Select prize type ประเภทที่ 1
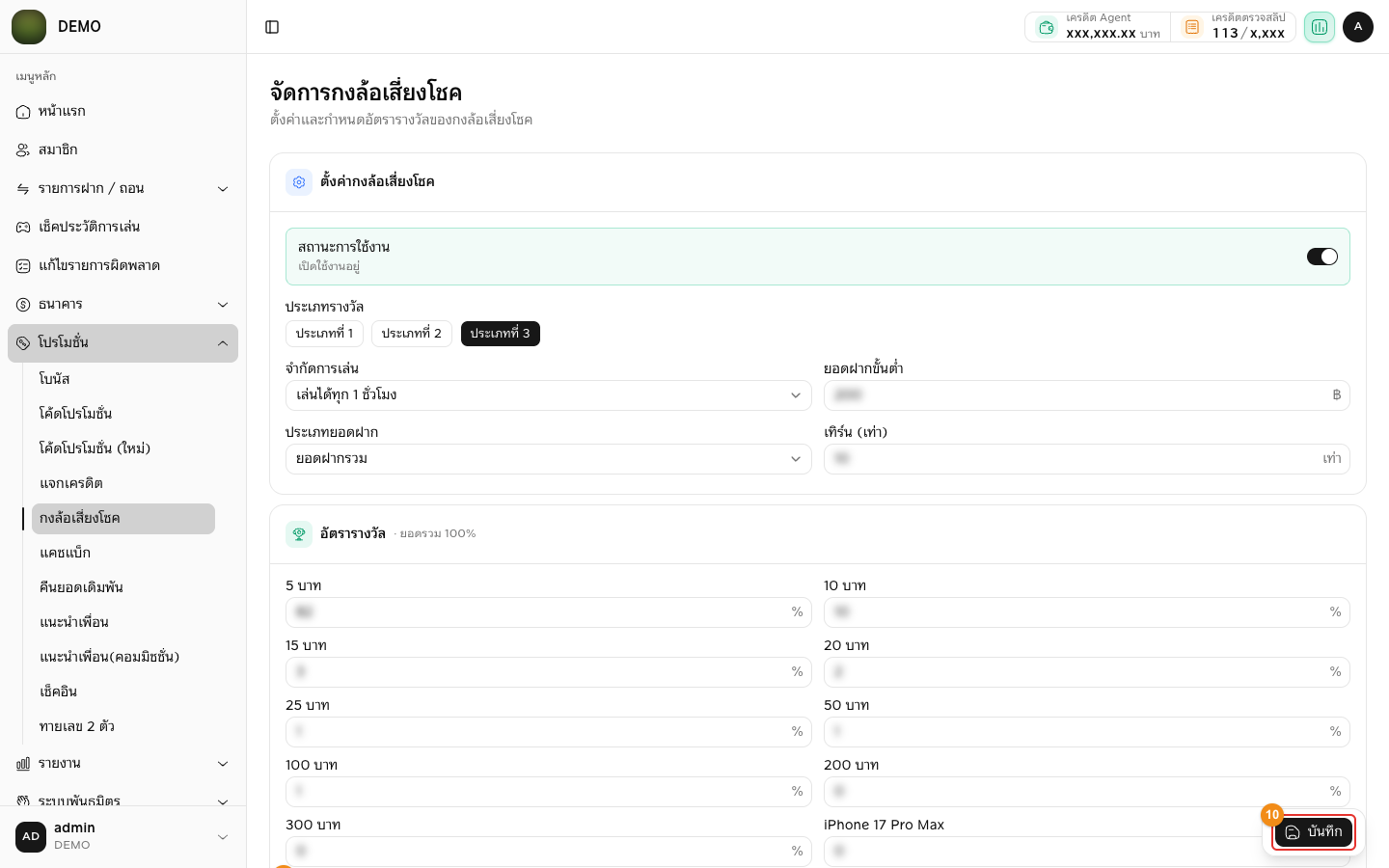This screenshot has height=868, width=1389. pyautogui.click(x=324, y=334)
